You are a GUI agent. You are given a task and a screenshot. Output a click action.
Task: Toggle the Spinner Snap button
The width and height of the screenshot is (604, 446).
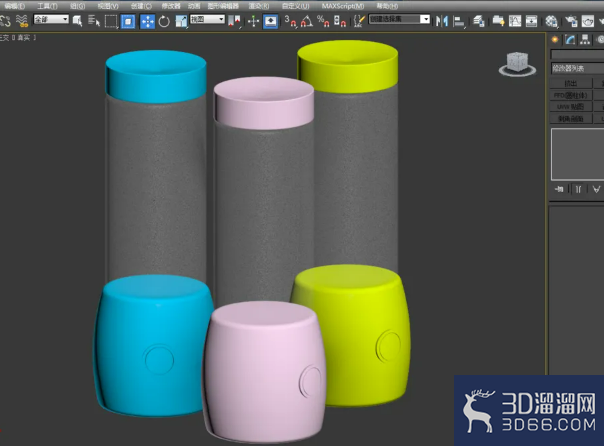[x=340, y=21]
